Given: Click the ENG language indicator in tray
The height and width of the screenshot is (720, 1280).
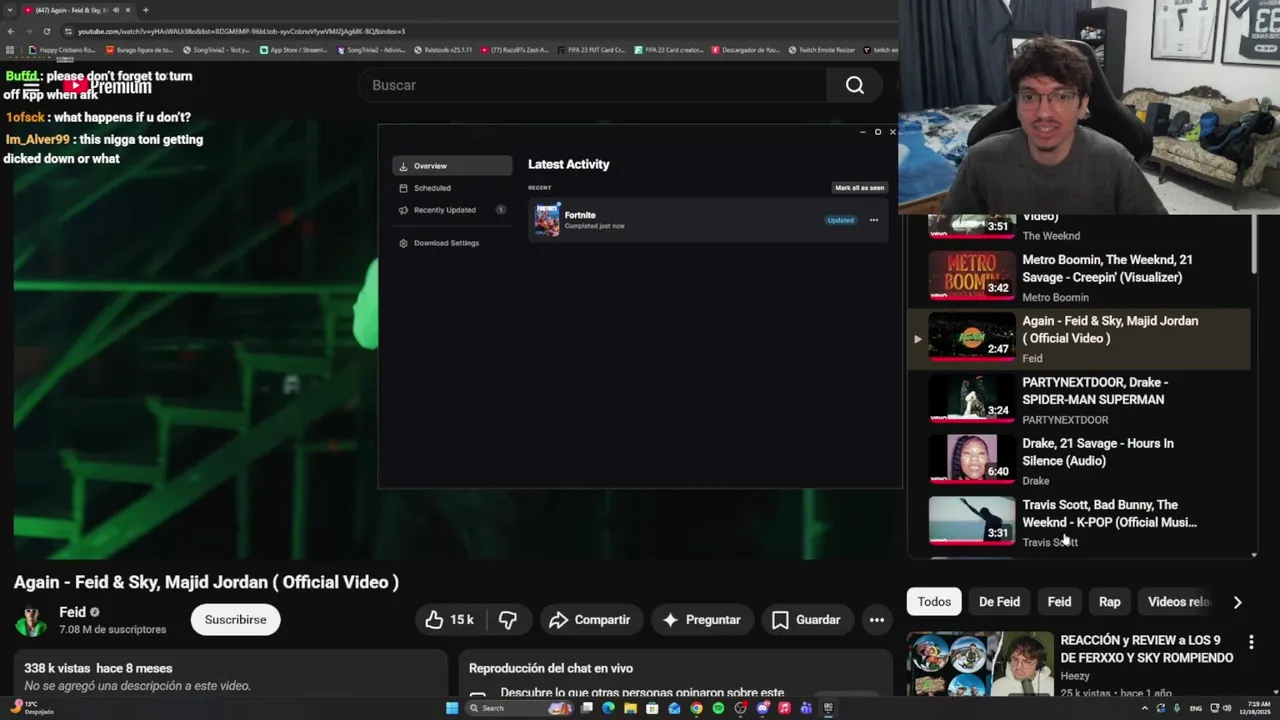Looking at the screenshot, I should click(x=1196, y=708).
